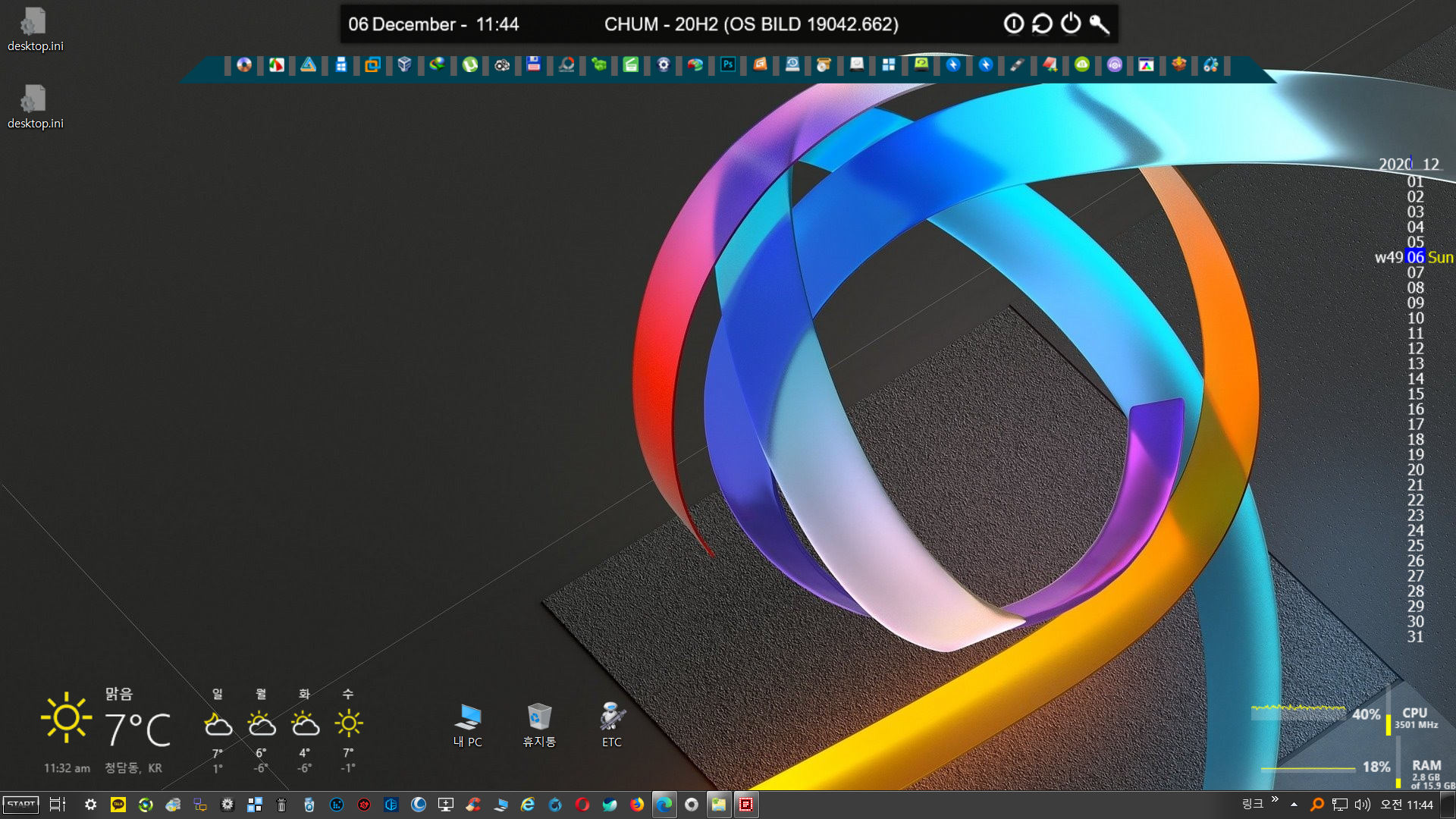Open Settings gear on the taskbar
Image resolution: width=1456 pixels, height=819 pixels.
[x=90, y=805]
